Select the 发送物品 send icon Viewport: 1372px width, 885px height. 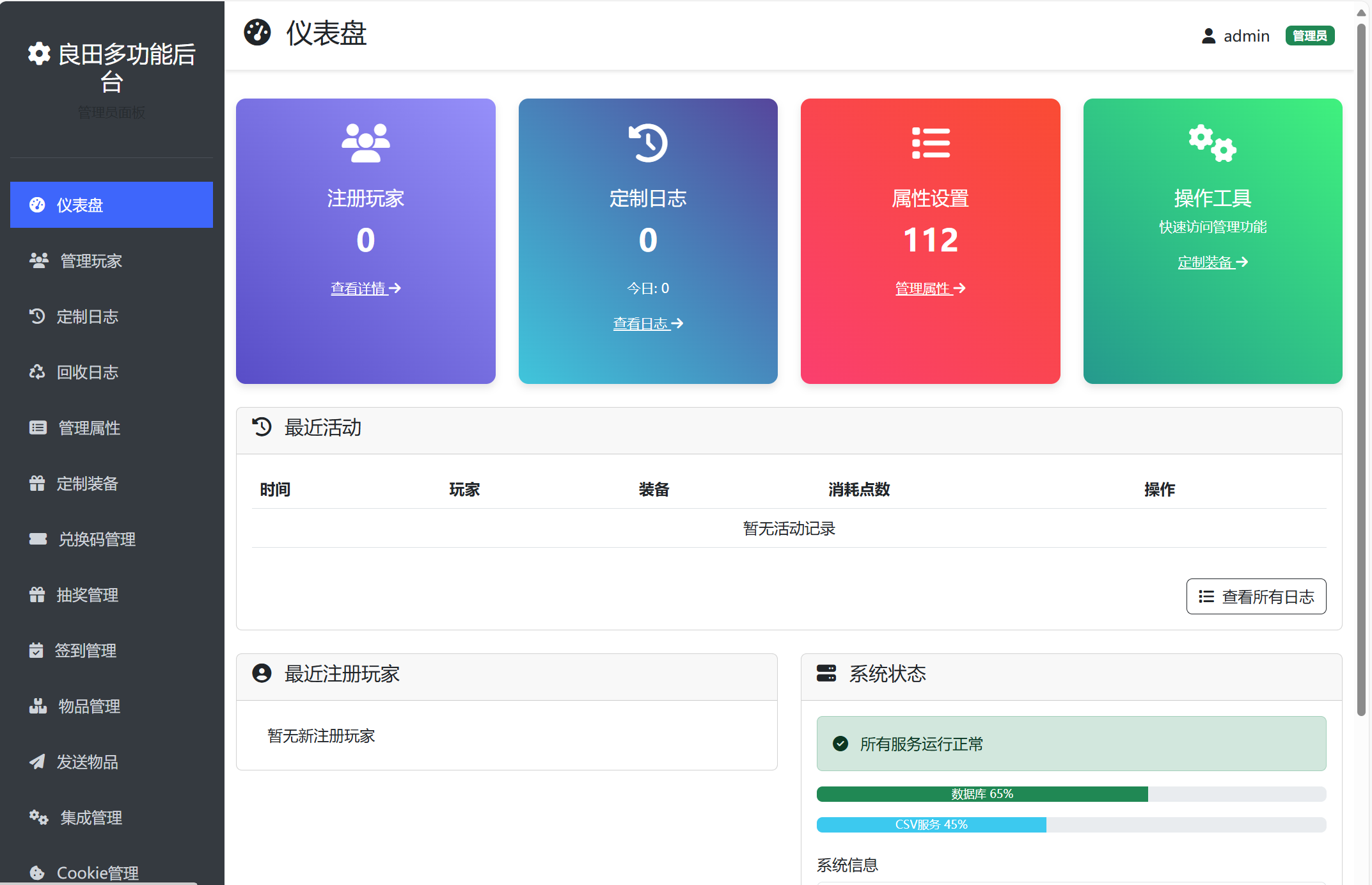38,761
